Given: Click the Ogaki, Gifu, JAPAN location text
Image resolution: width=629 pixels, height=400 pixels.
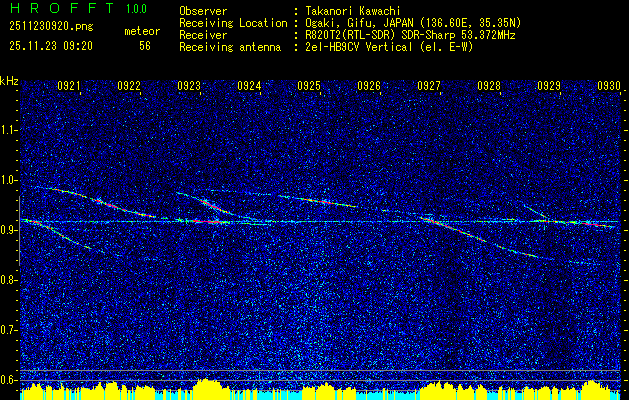Looking at the screenshot, I should [x=413, y=23].
